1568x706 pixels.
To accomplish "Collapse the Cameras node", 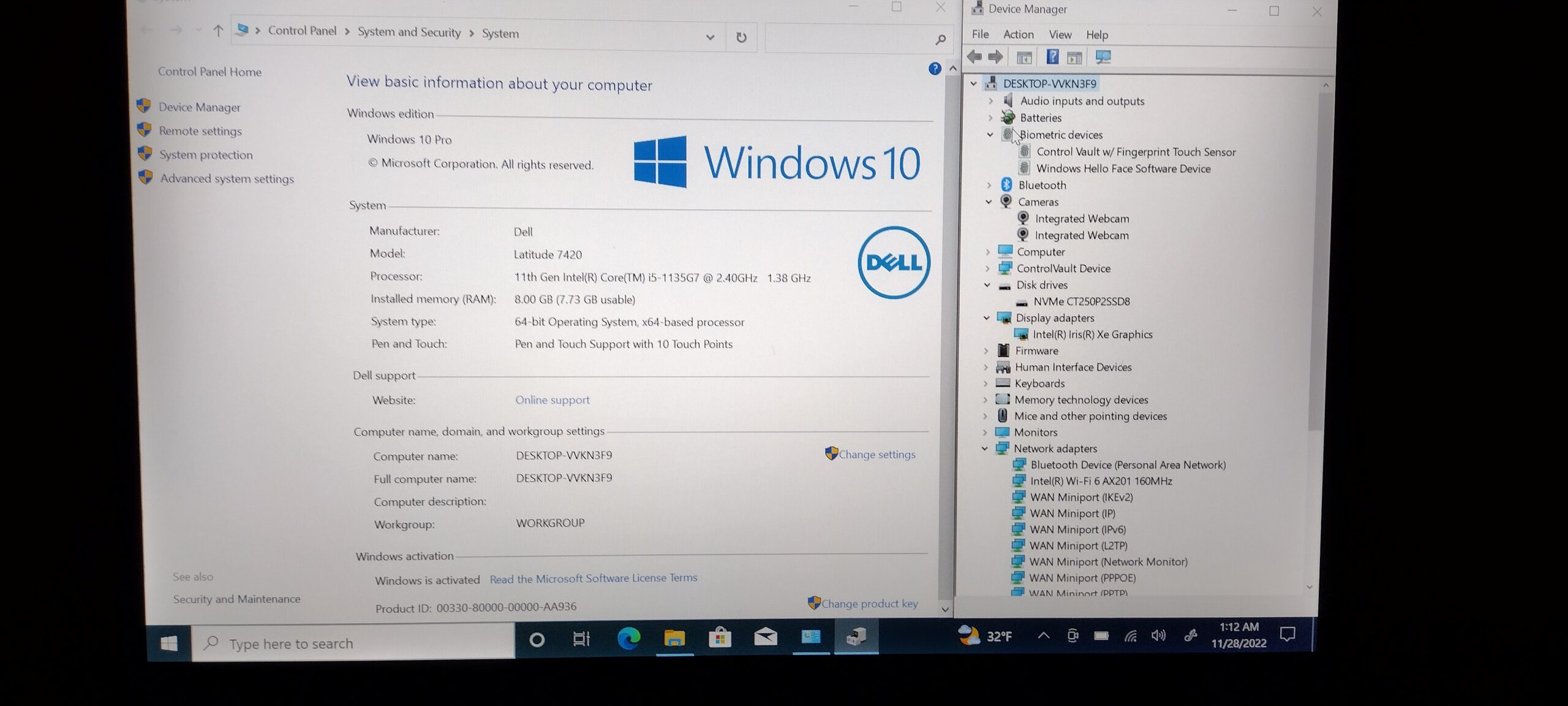I will click(x=989, y=202).
